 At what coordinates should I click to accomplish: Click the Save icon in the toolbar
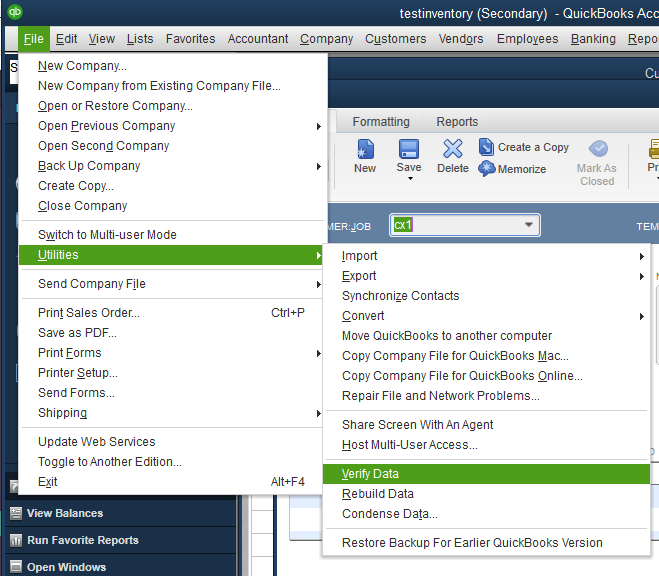(x=409, y=149)
